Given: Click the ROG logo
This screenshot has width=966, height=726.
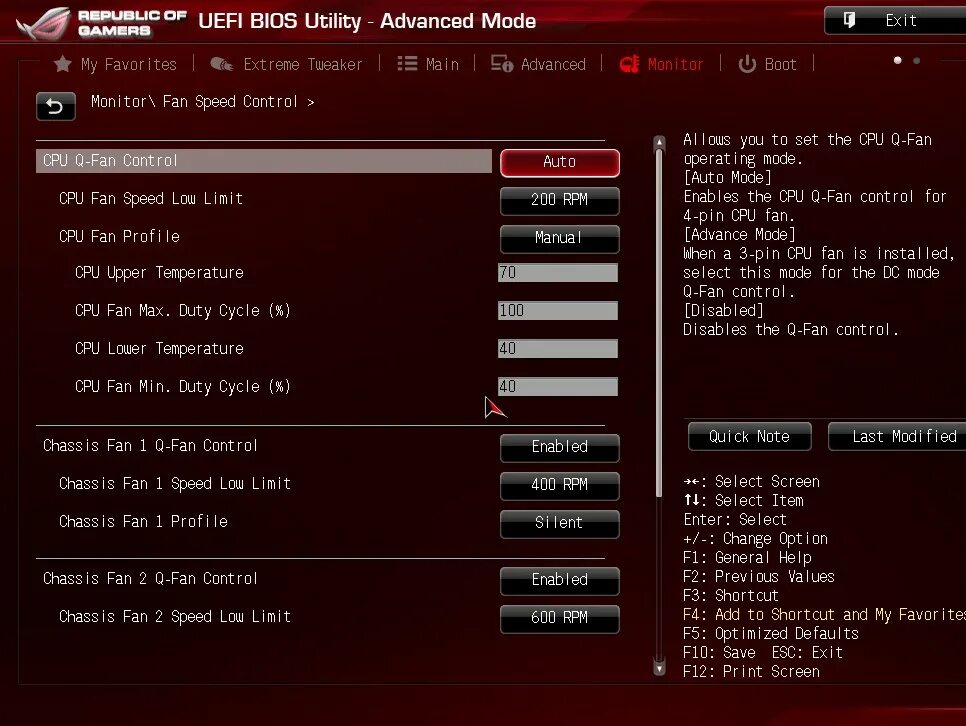Looking at the screenshot, I should [43, 24].
